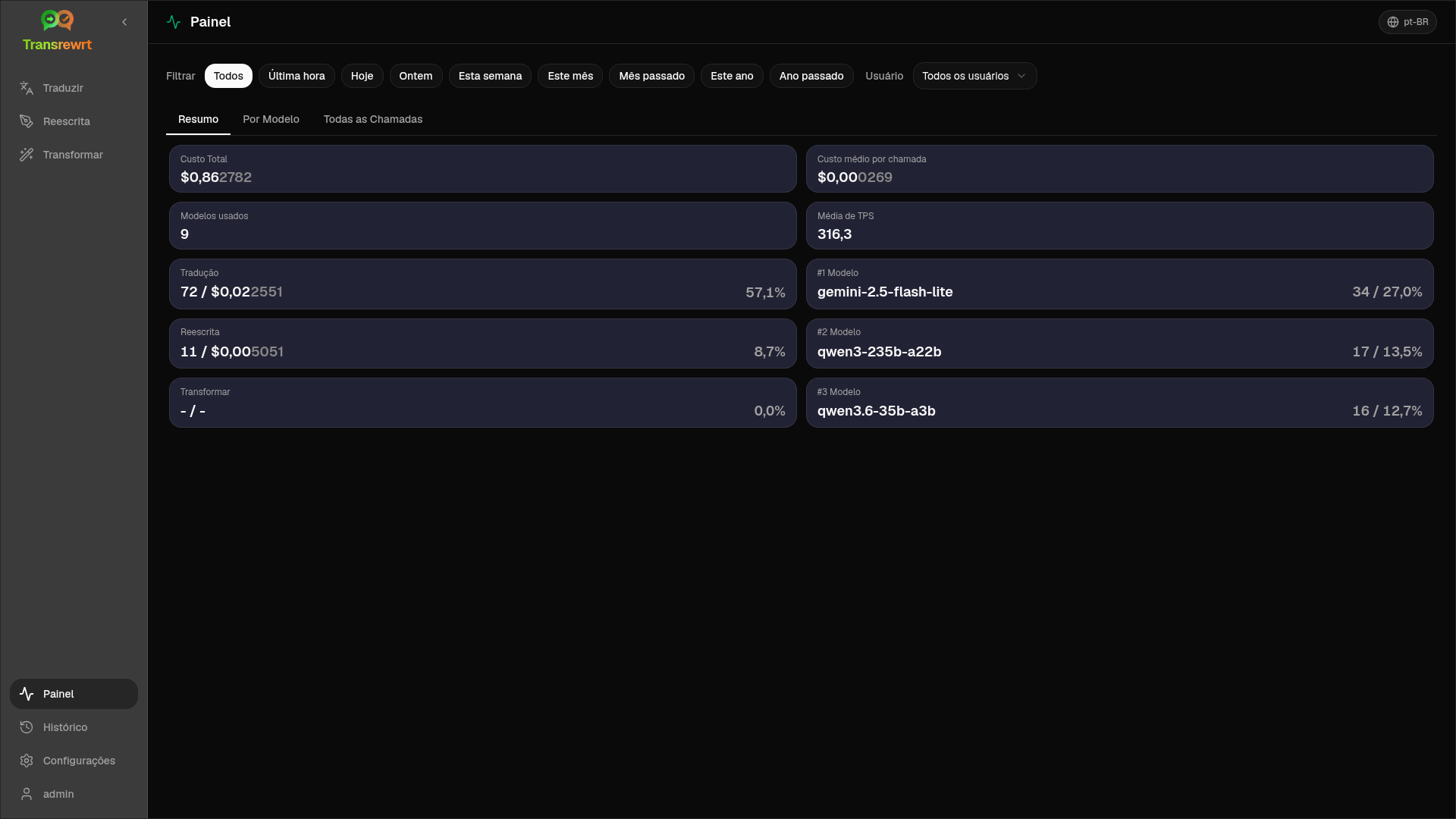Select the Todos filter
The image size is (1456, 819).
point(228,76)
